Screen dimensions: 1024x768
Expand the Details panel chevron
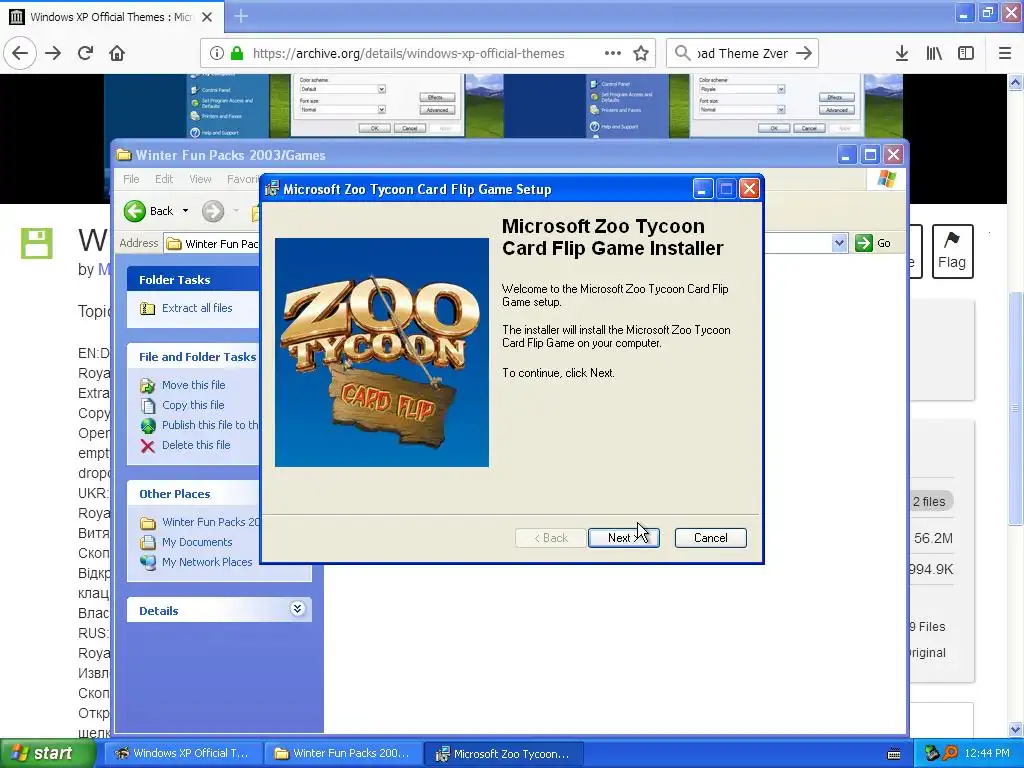click(x=297, y=609)
